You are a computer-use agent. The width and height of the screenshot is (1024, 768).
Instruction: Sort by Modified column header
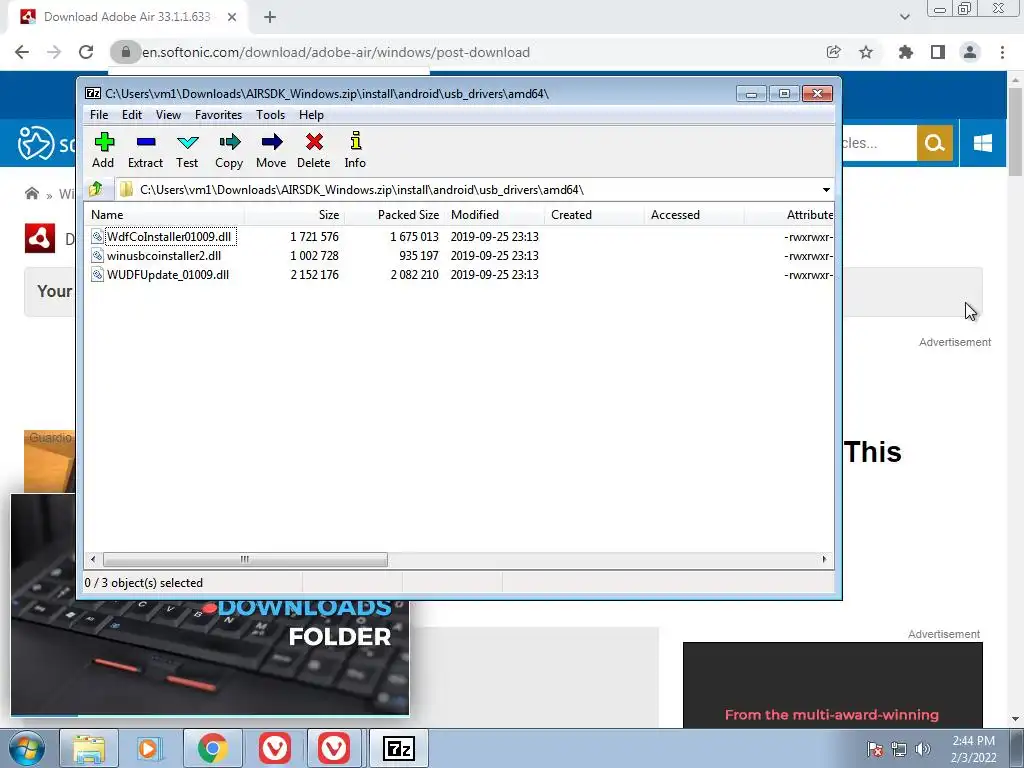[x=494, y=215]
